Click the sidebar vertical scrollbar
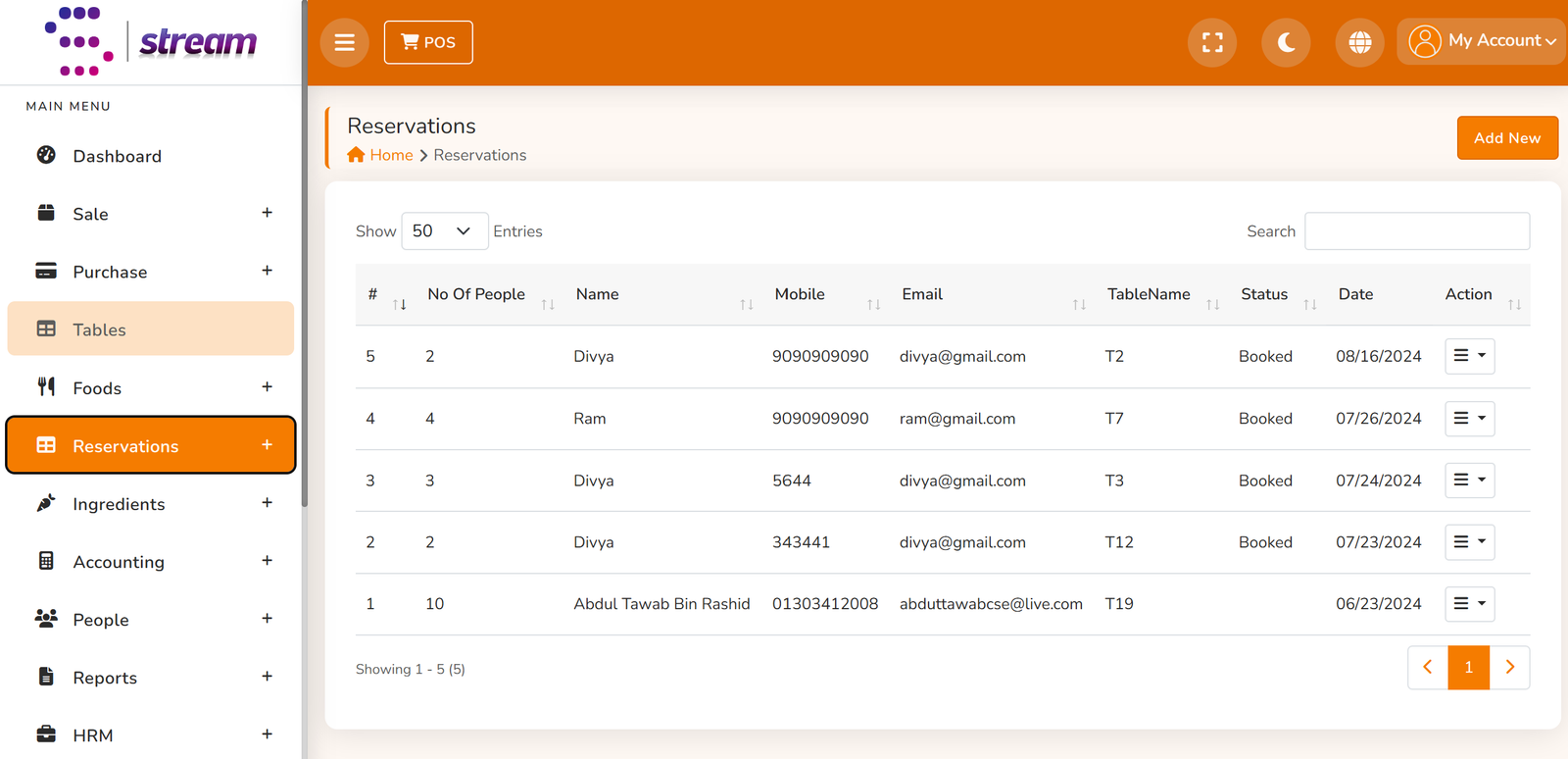 [304, 255]
